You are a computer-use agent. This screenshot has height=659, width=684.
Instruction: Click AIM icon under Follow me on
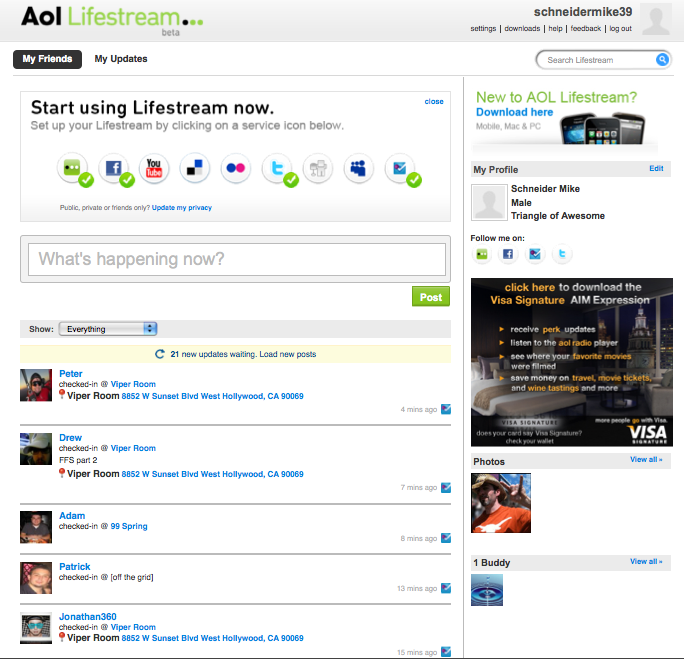tap(482, 254)
